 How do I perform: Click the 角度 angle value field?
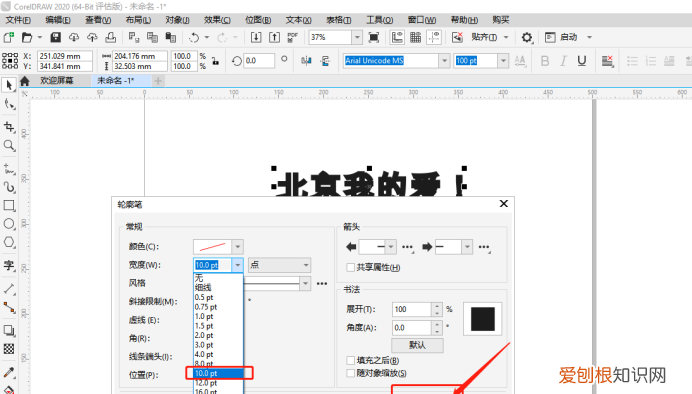point(411,328)
